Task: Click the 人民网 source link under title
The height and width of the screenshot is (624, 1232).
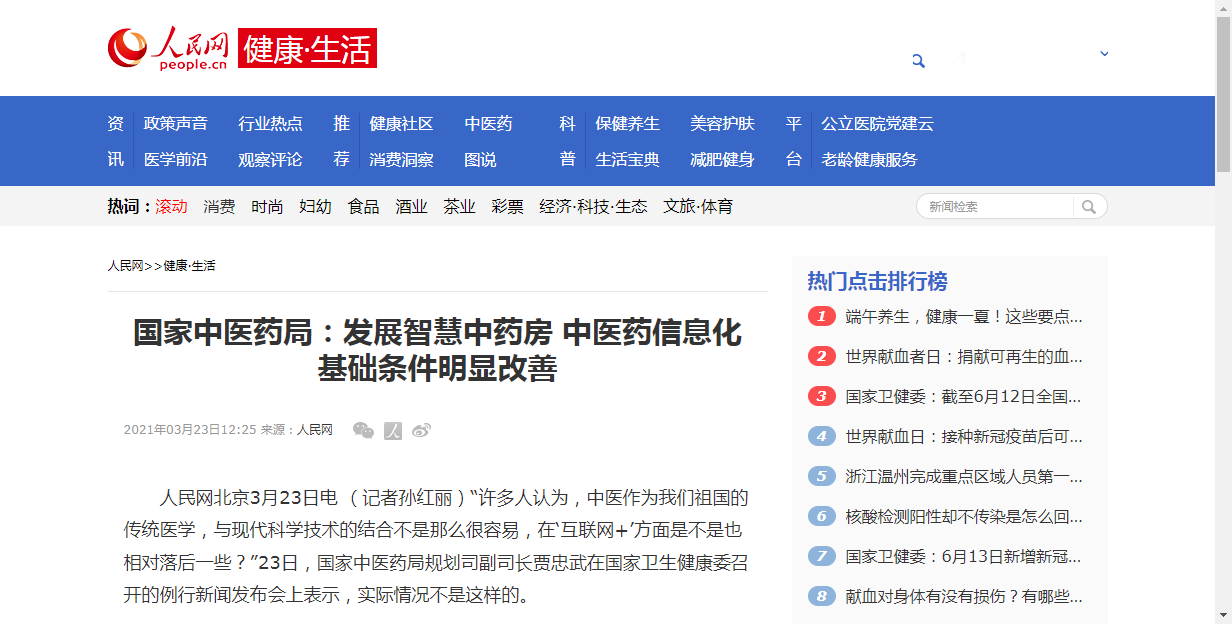Action: pos(315,430)
